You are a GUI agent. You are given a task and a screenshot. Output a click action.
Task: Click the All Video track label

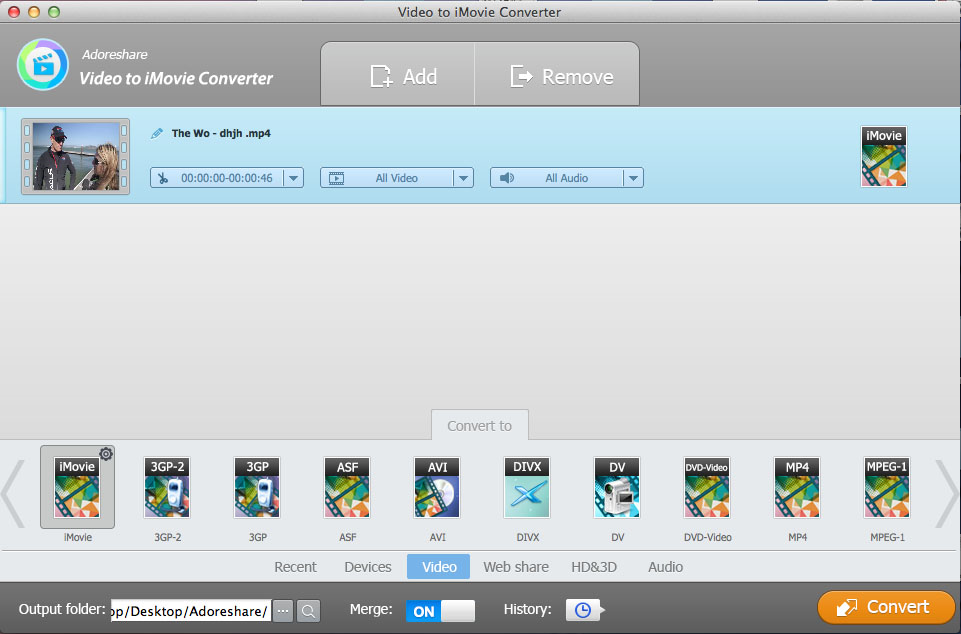pyautogui.click(x=397, y=178)
